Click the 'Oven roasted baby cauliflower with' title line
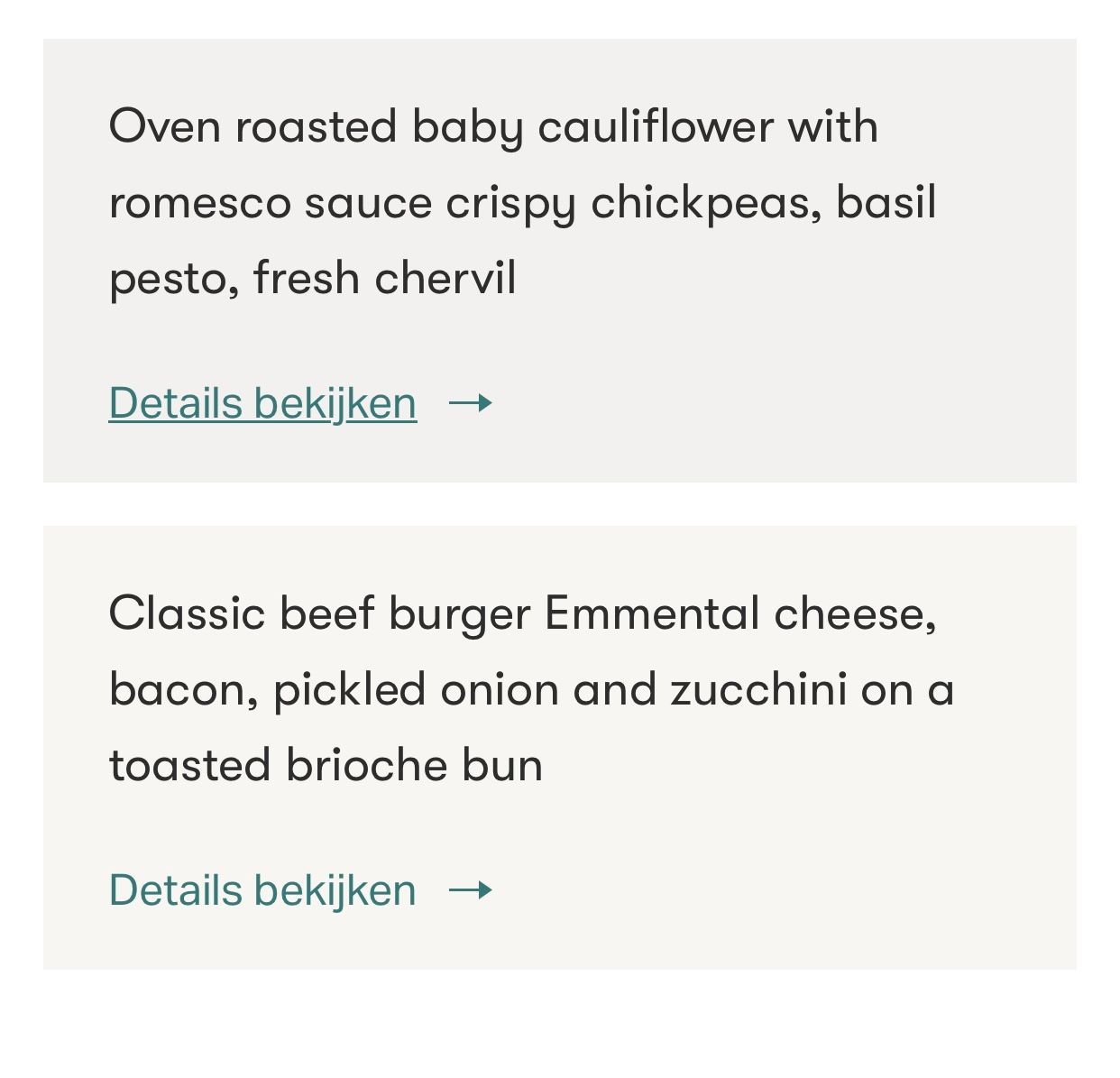 (493, 126)
